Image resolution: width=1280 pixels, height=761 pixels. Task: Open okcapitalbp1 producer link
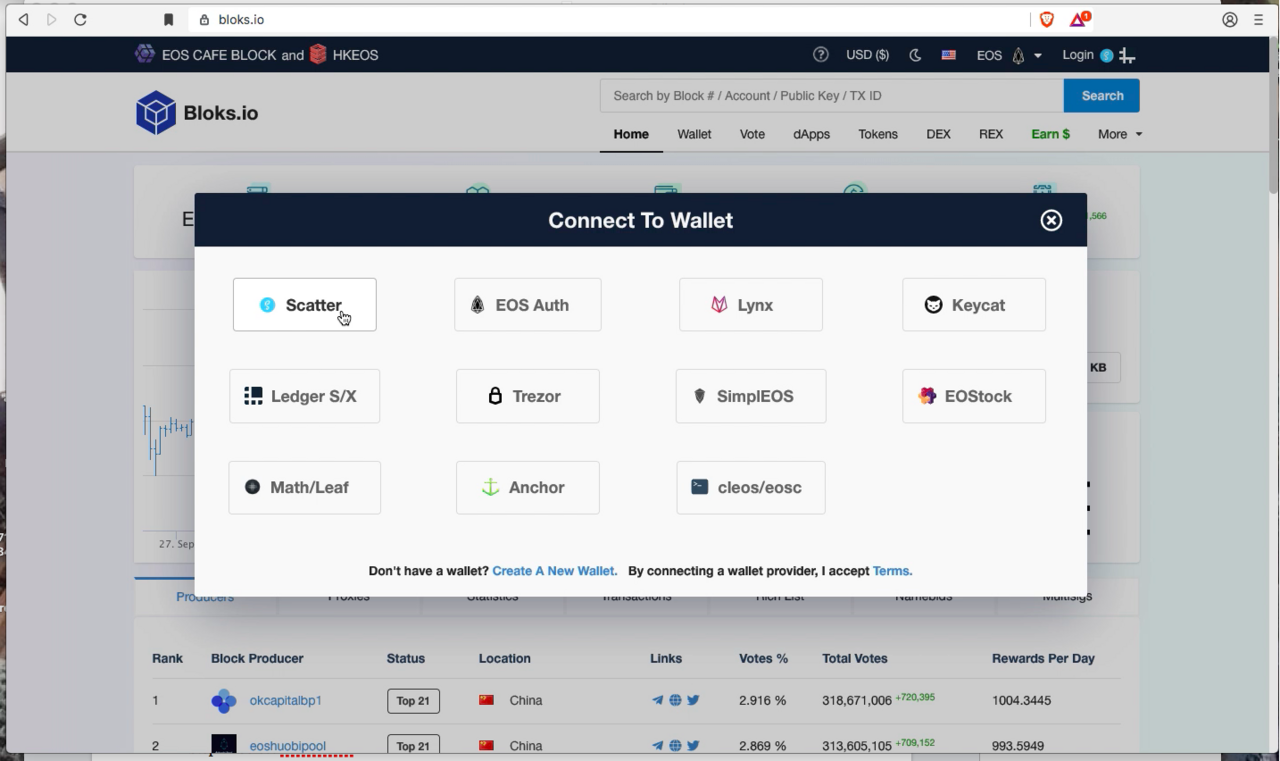285,700
